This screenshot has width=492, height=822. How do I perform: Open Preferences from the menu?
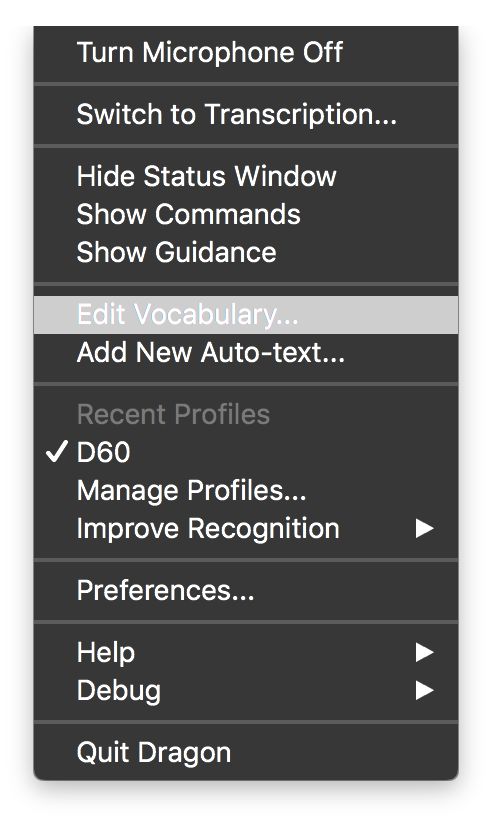tap(246, 590)
